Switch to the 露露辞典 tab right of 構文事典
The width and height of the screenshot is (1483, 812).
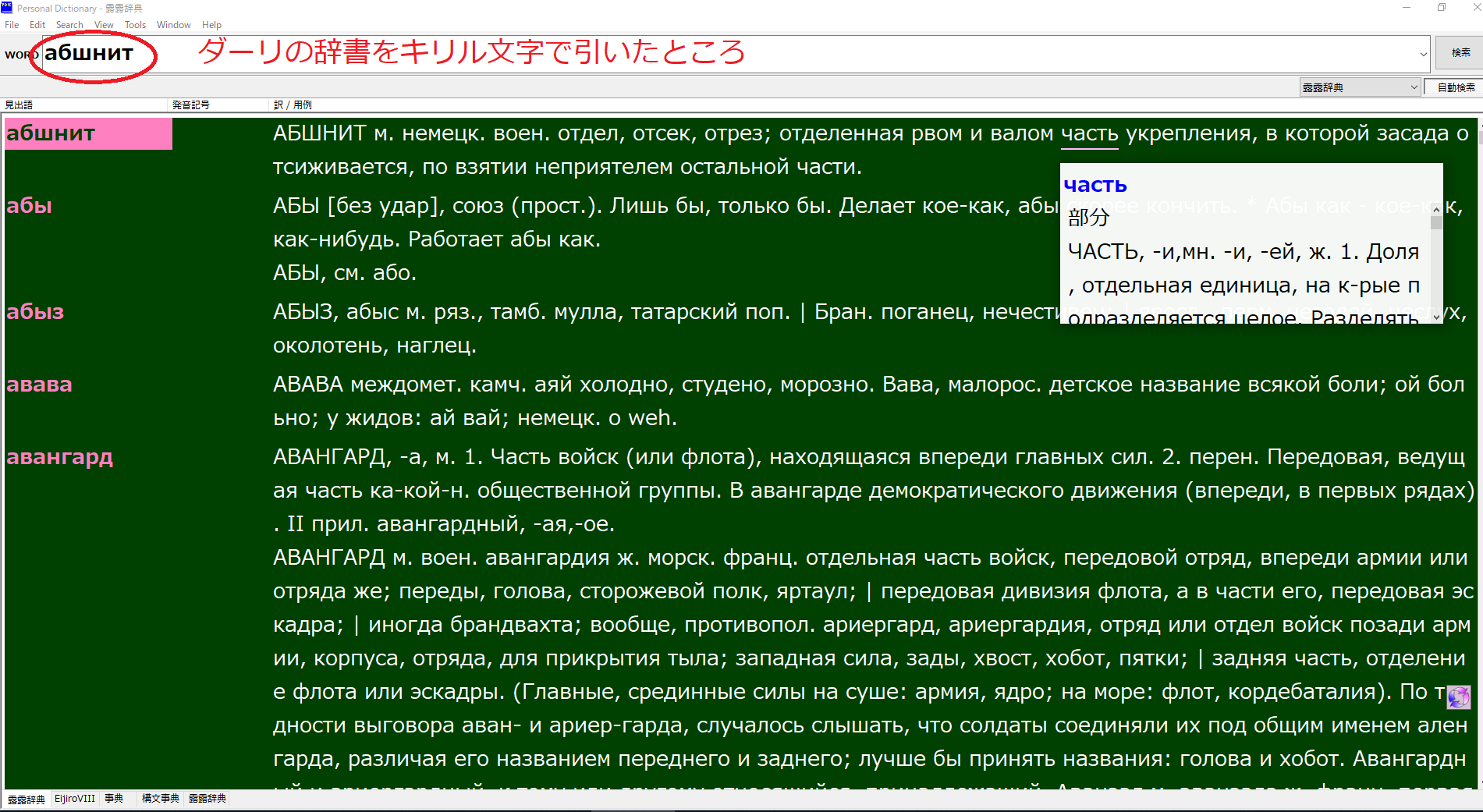pos(208,799)
